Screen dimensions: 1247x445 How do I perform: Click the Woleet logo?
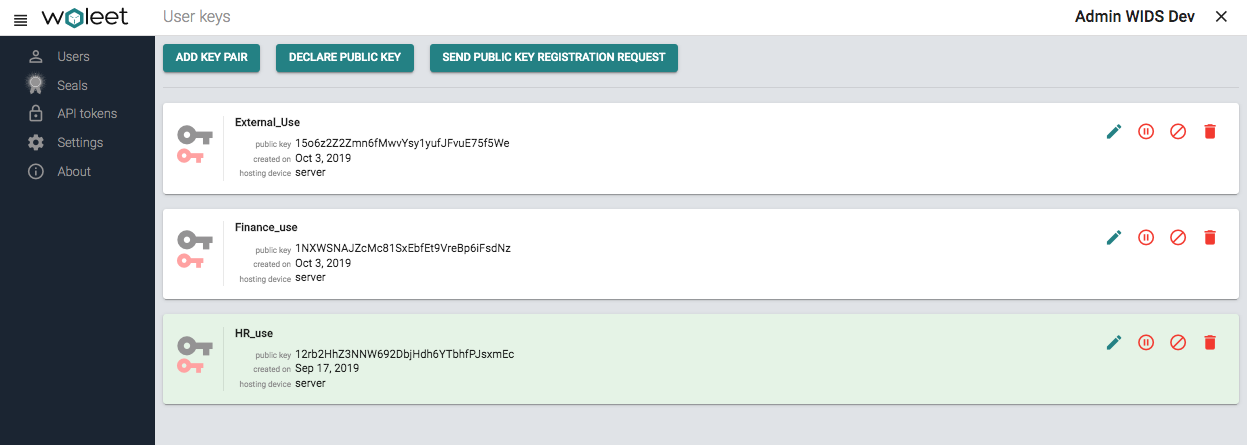86,18
